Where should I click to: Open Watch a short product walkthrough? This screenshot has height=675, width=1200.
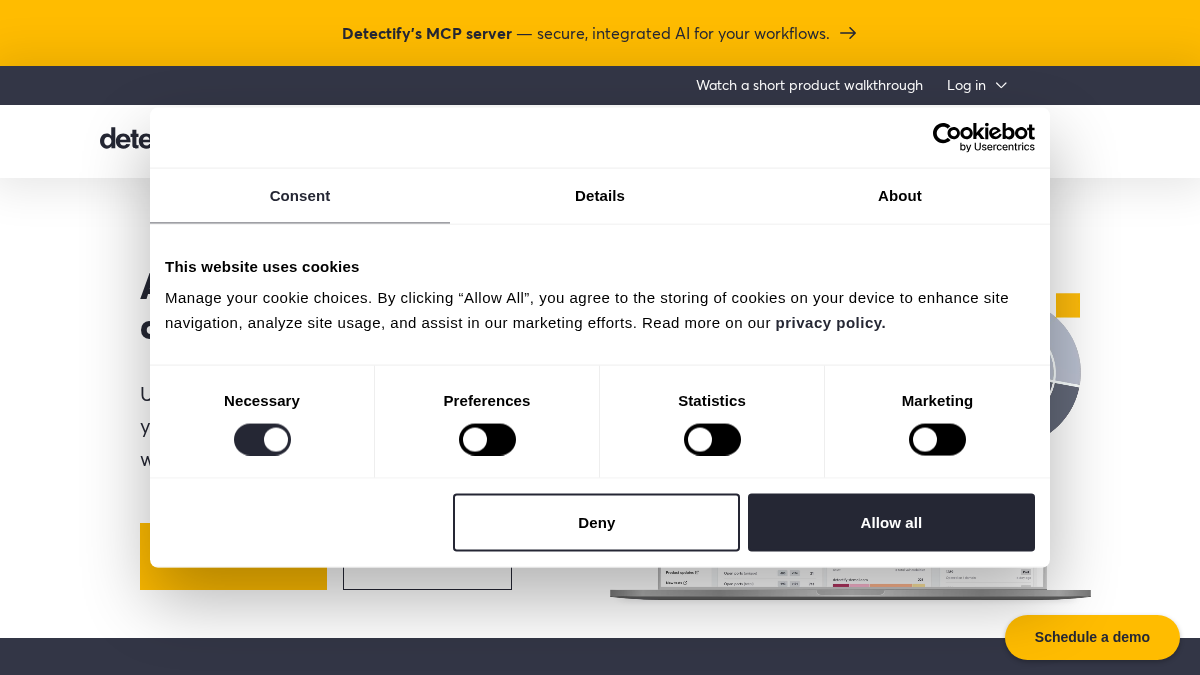[x=809, y=85]
